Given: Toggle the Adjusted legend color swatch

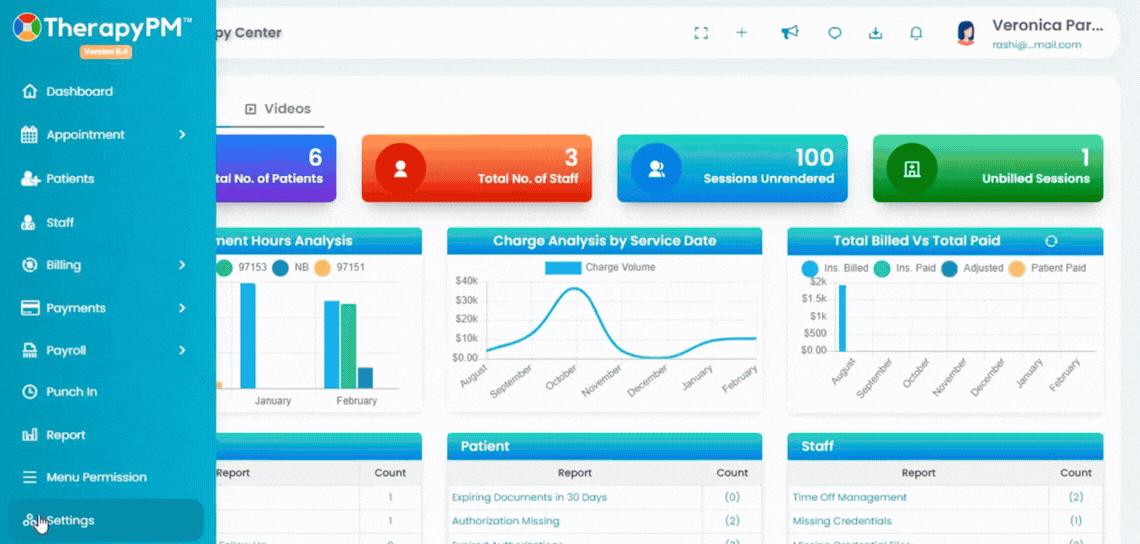Looking at the screenshot, I should pyautogui.click(x=949, y=268).
